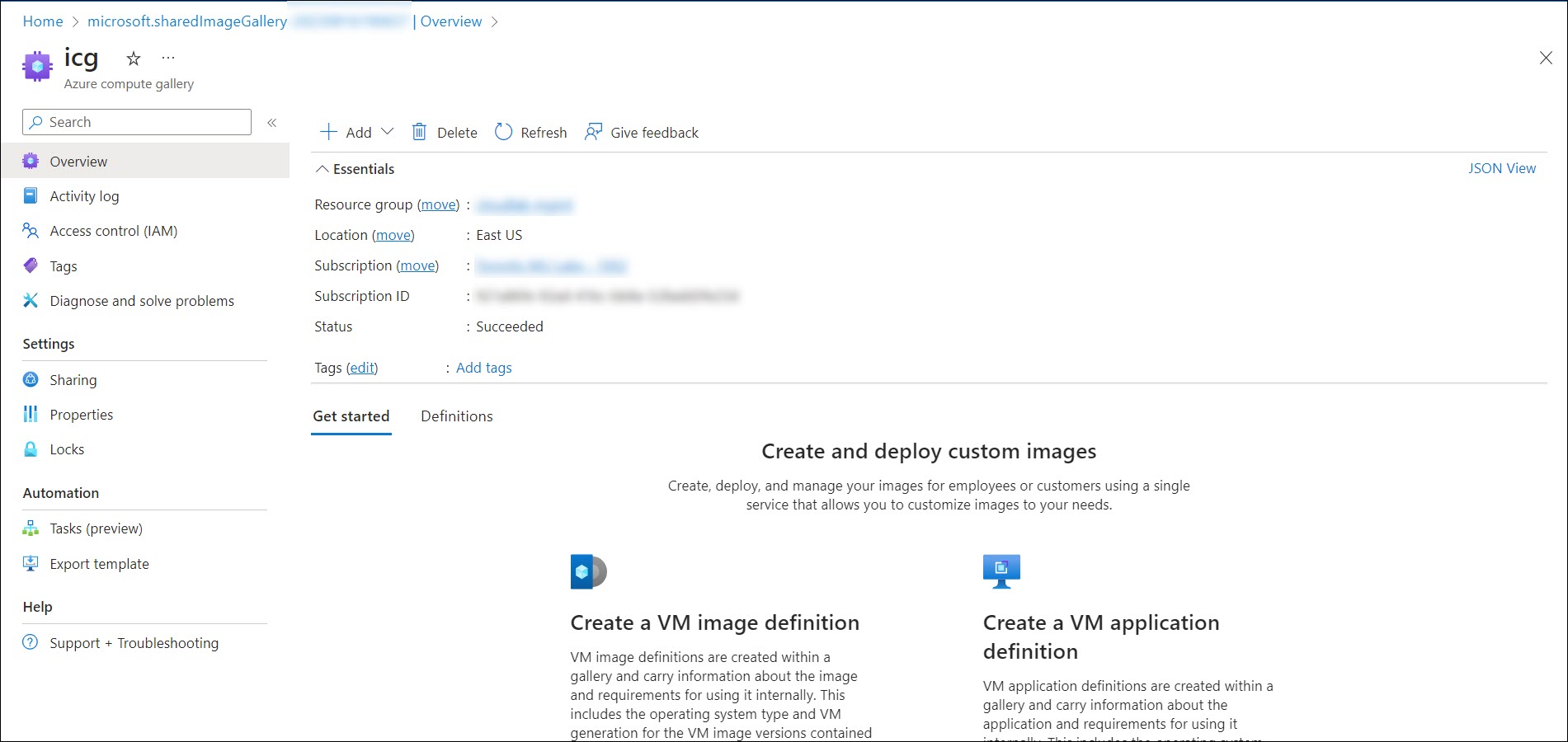Open the more options ellipsis menu
This screenshot has height=742, width=1568.
(168, 58)
